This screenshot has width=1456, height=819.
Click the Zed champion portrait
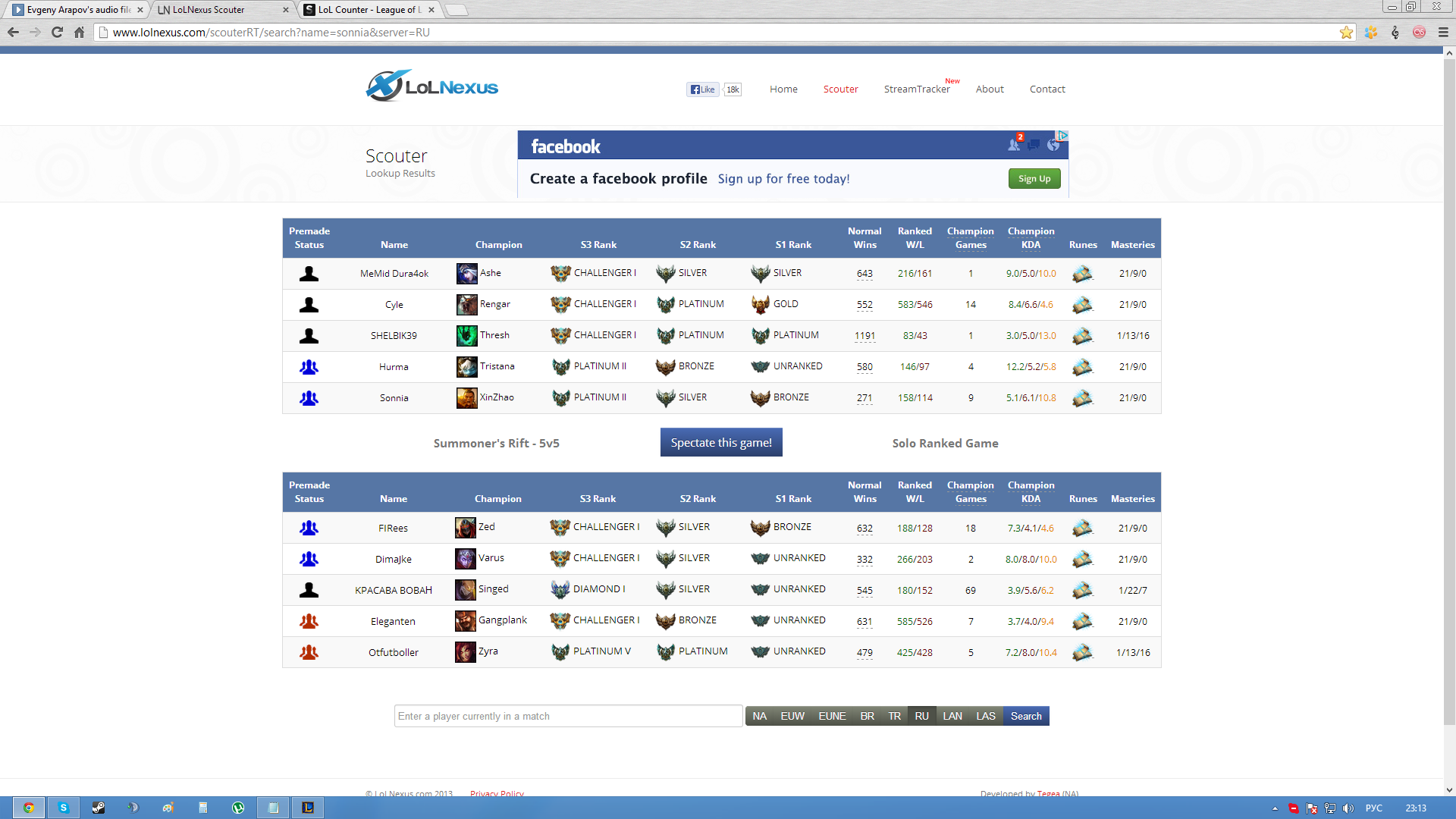pos(466,528)
